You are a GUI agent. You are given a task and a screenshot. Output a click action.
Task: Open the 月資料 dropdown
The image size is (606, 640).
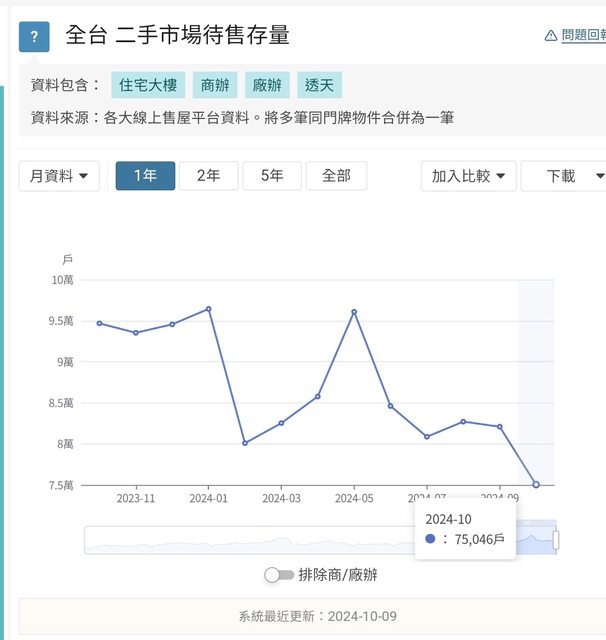58,176
